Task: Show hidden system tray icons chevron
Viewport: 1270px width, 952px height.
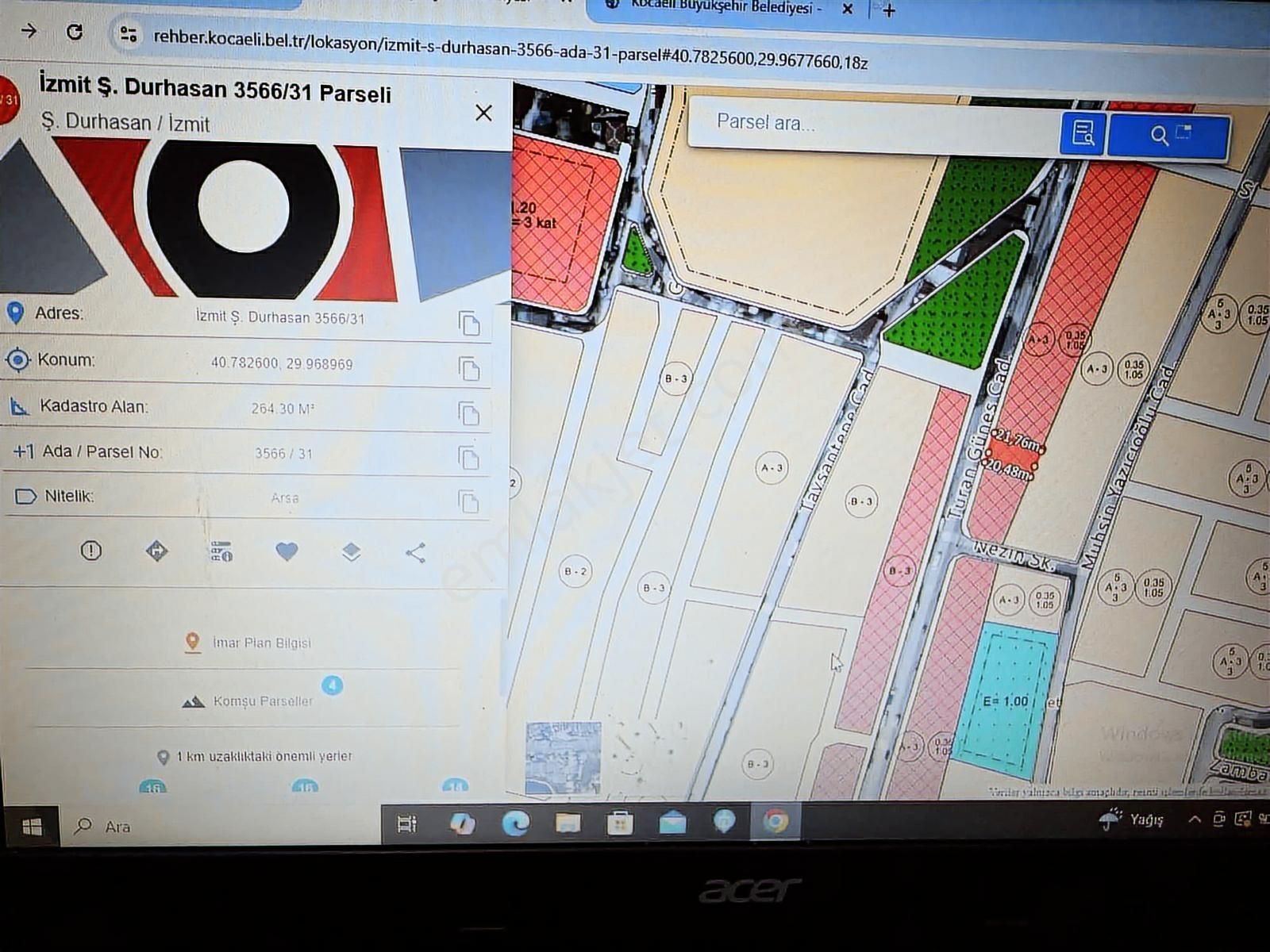Action: tap(1194, 820)
